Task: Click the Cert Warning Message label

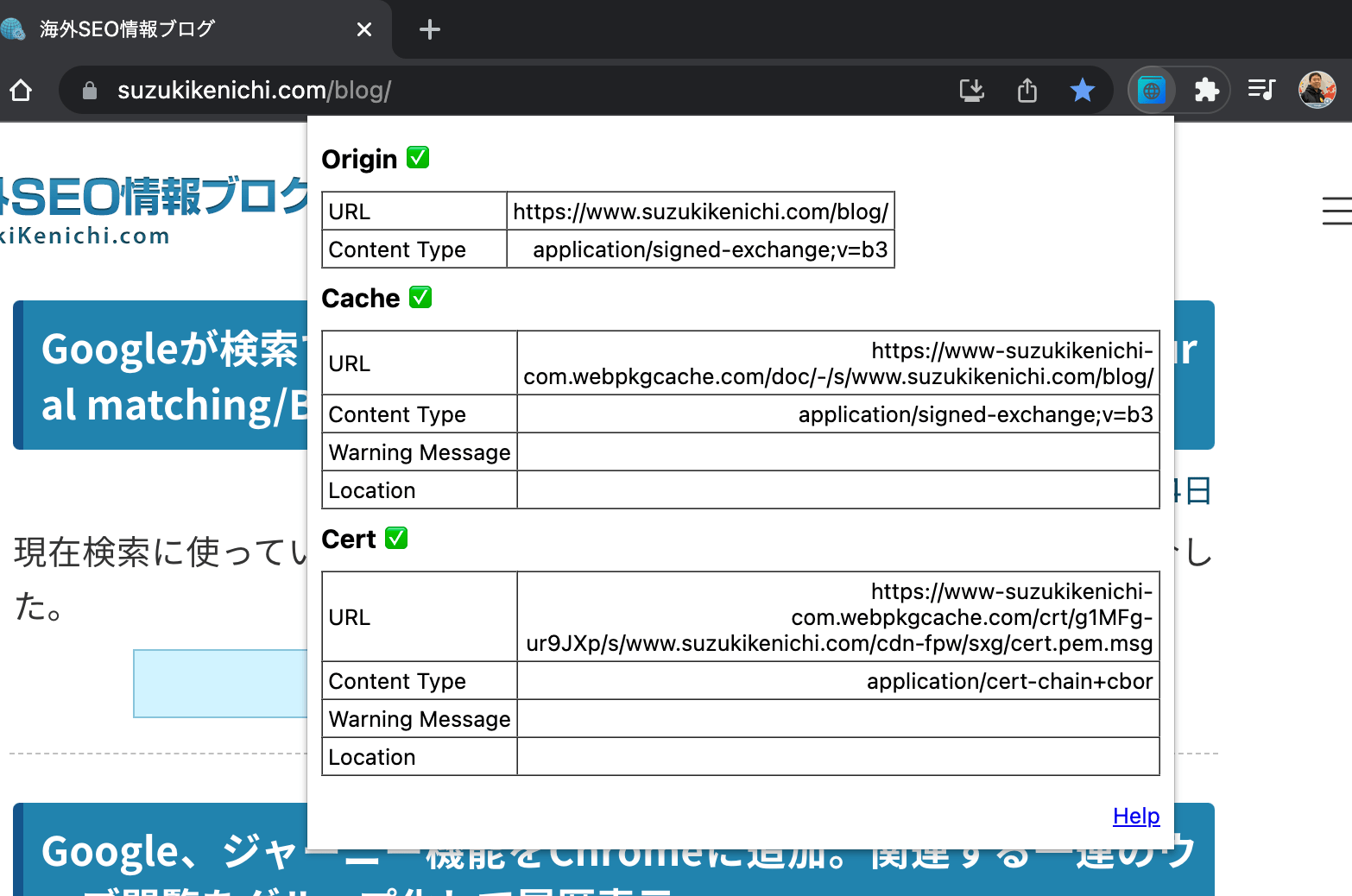Action: [420, 719]
